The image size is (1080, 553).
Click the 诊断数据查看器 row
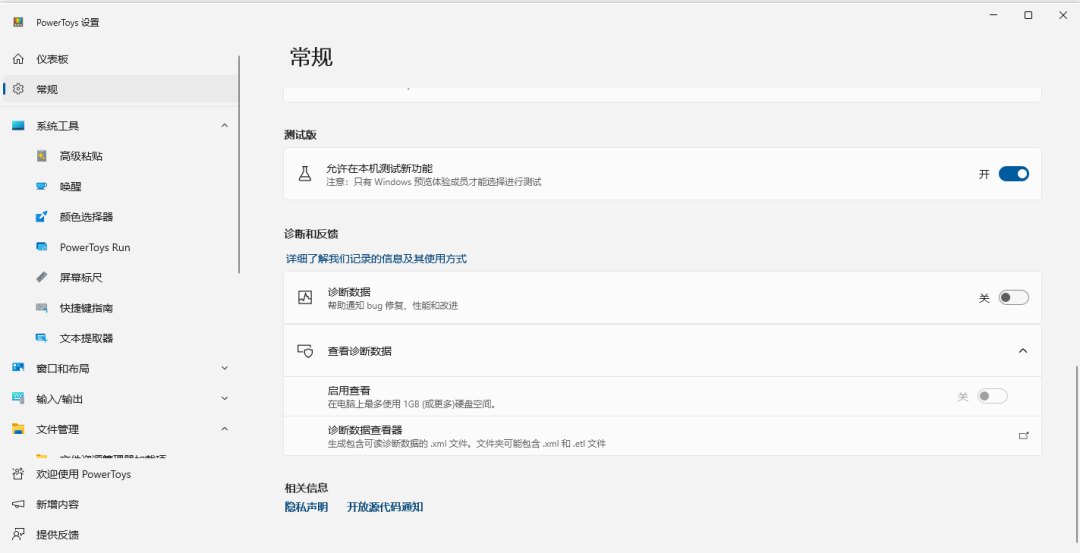coord(662,436)
